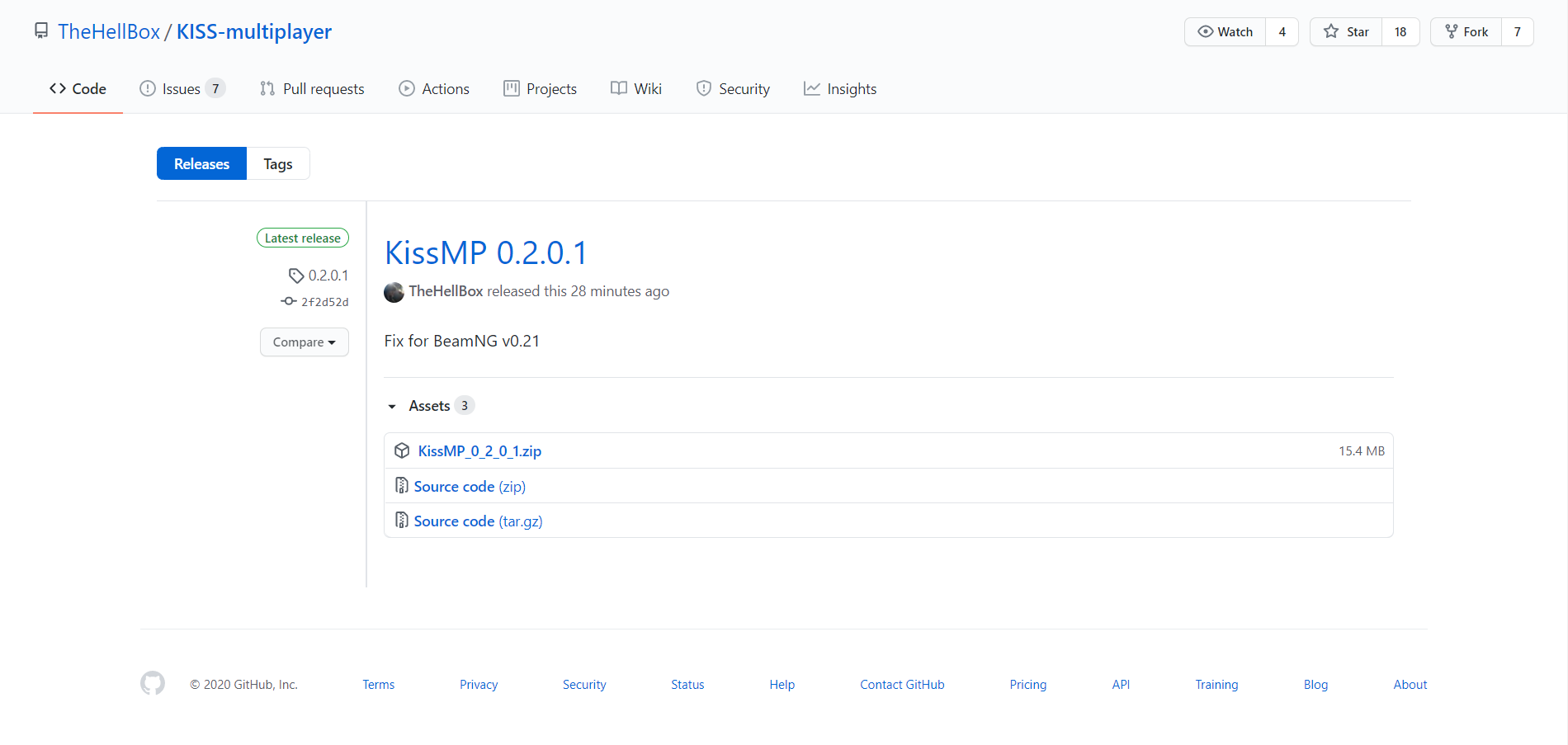Click '© 2020 GitHub, Inc.' text

243,685
